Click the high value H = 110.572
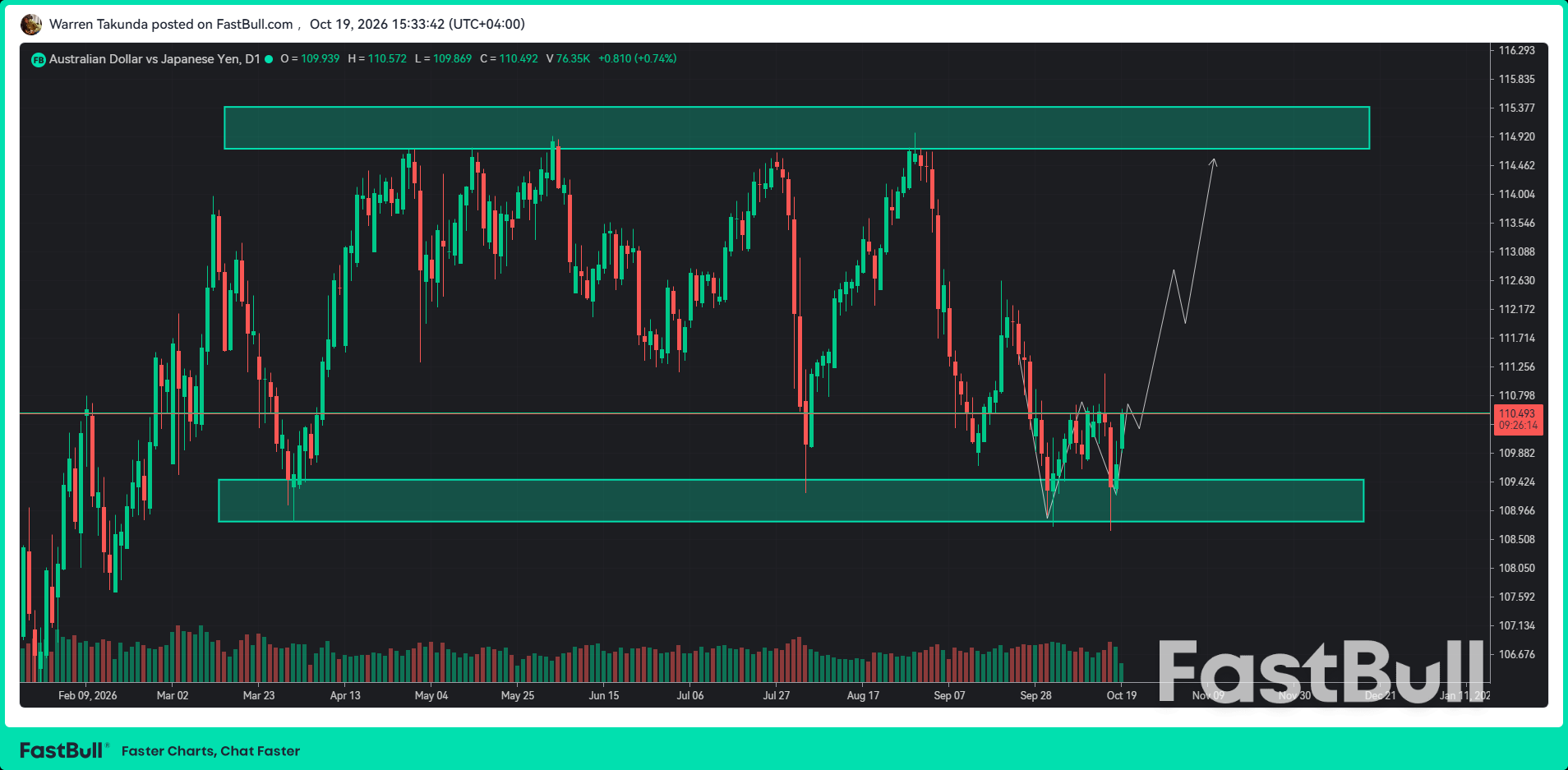The width and height of the screenshot is (1568, 770). [x=377, y=58]
